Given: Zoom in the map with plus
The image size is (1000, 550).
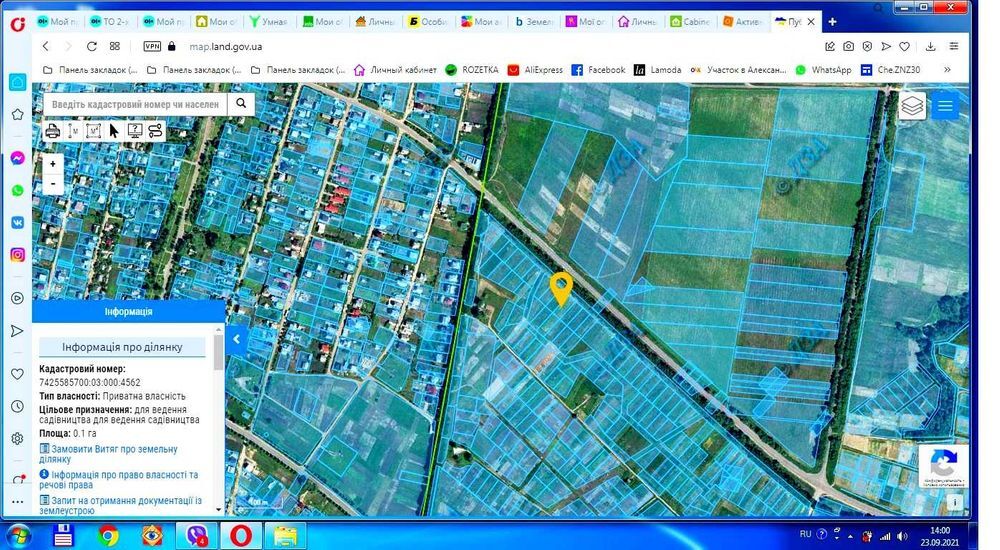Looking at the screenshot, I should (x=53, y=164).
